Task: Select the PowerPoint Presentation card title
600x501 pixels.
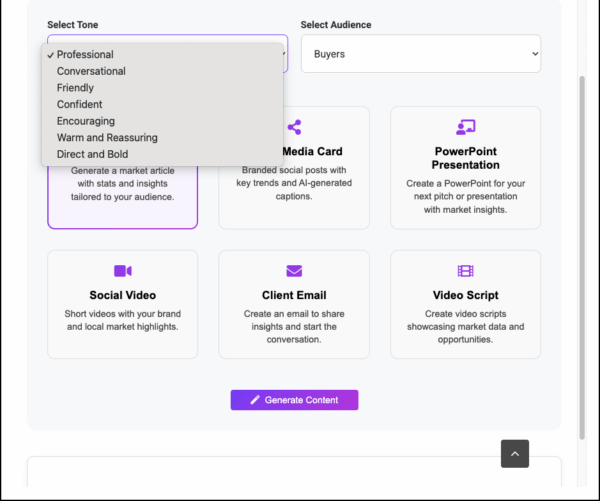Action: coord(465,158)
